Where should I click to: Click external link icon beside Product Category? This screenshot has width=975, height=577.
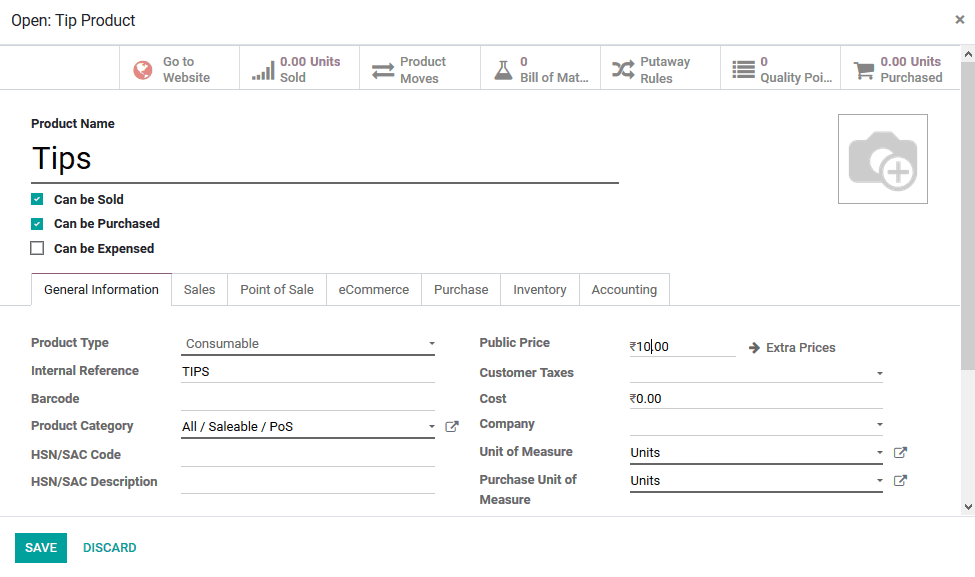pos(451,425)
